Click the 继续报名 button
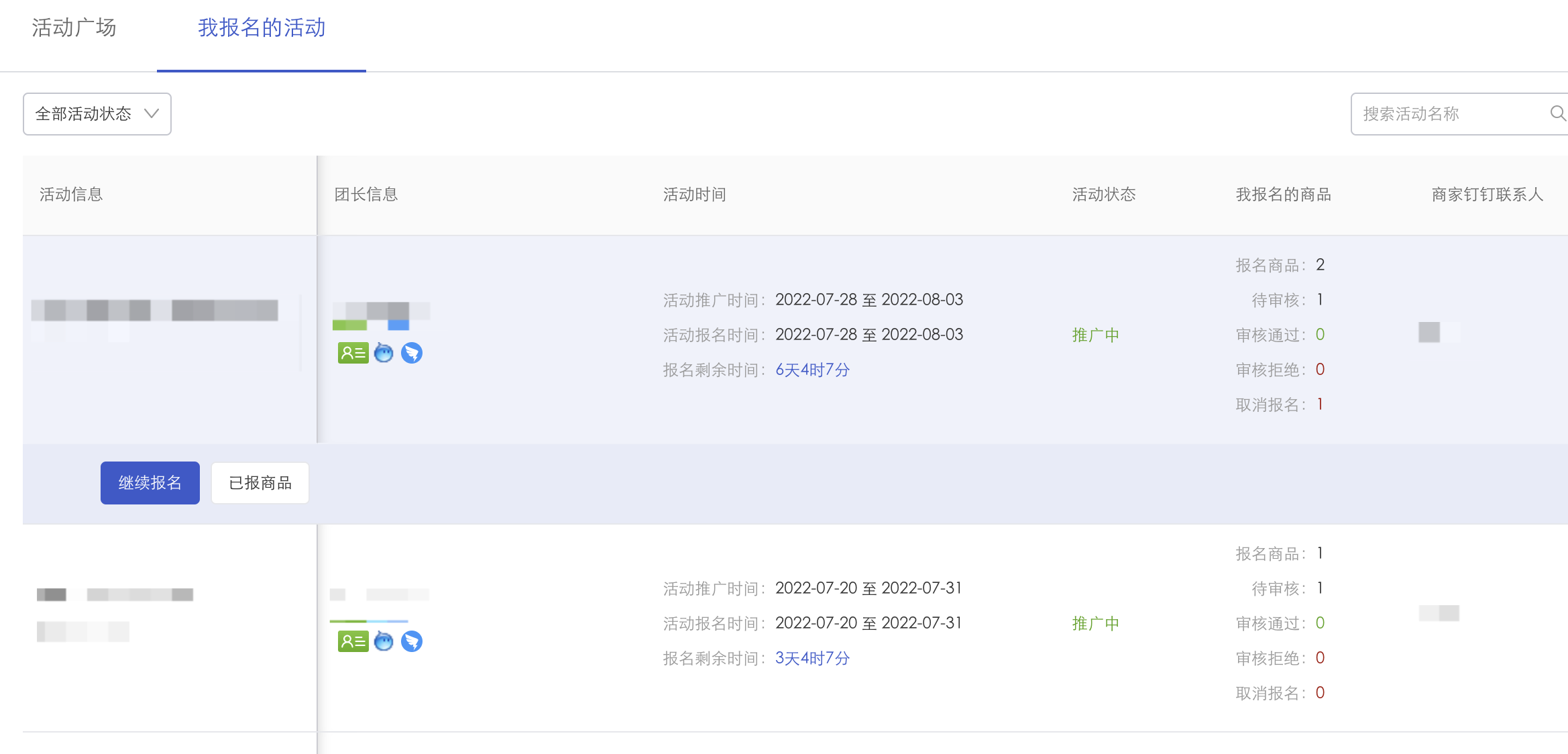 pos(150,482)
